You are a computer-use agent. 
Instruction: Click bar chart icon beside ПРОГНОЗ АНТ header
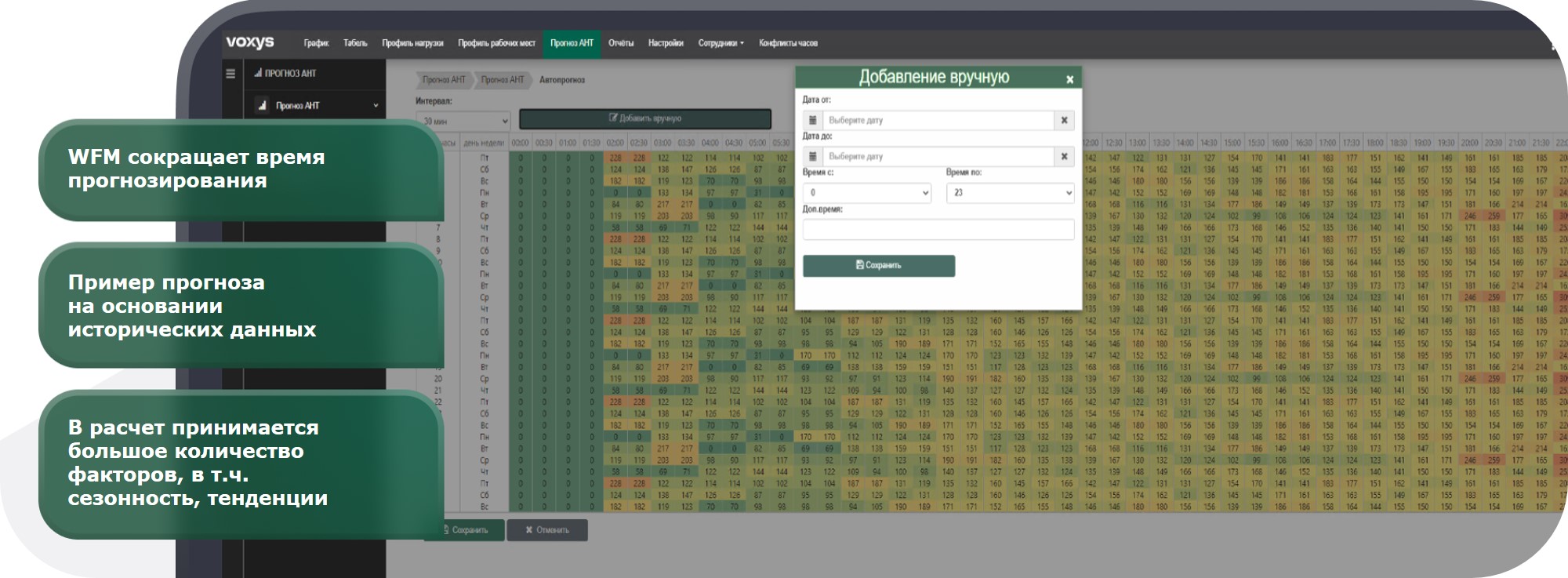pyautogui.click(x=258, y=73)
